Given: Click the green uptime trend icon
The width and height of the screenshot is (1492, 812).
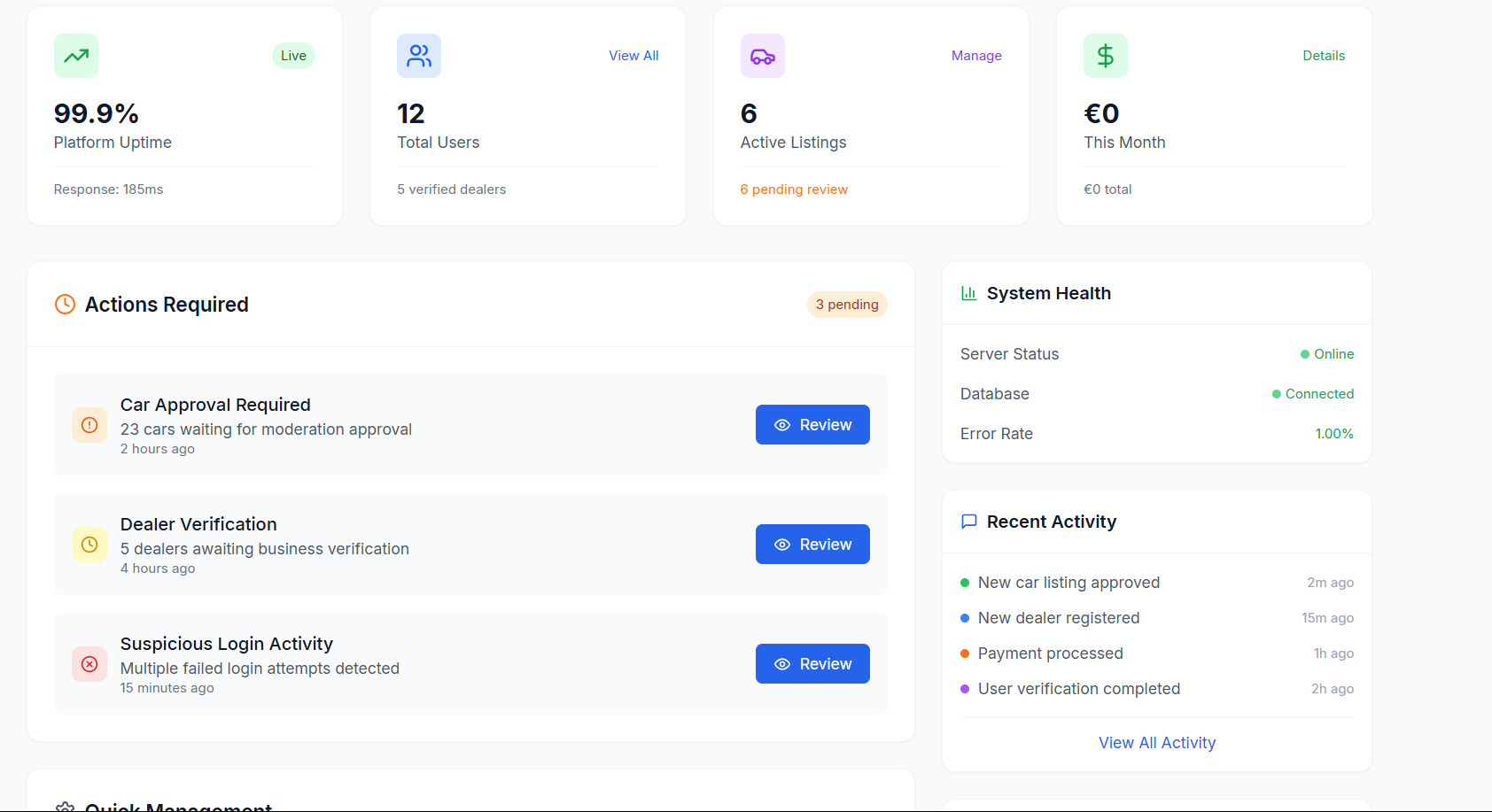Looking at the screenshot, I should click(76, 56).
